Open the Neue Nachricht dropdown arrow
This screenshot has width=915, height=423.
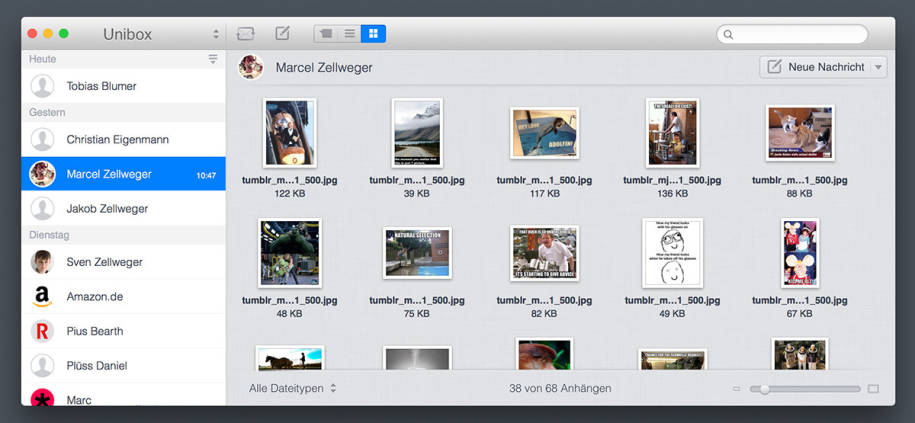878,67
